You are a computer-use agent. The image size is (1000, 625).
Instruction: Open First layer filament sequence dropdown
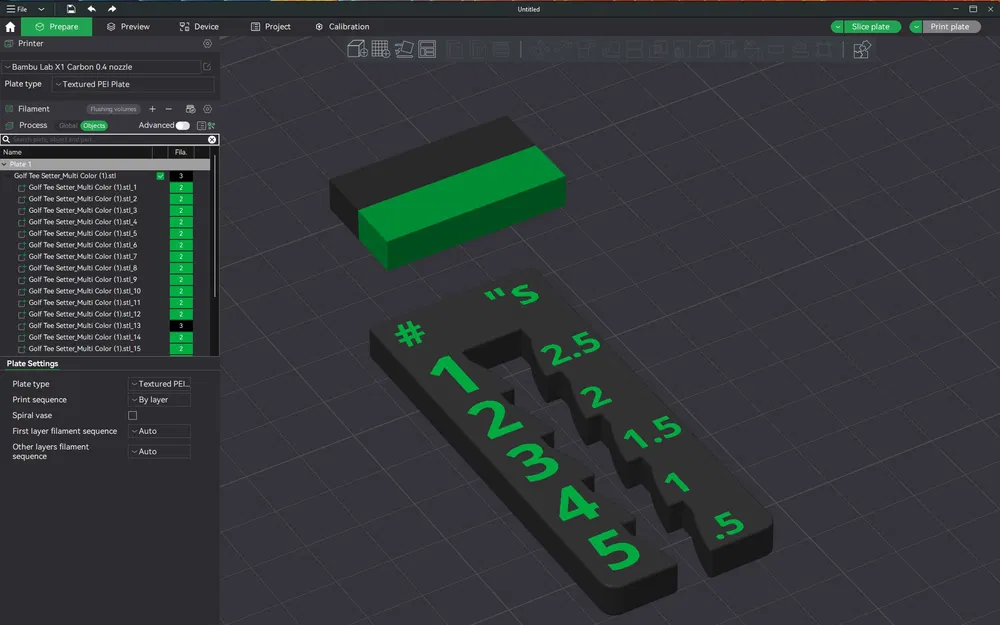[x=159, y=431]
